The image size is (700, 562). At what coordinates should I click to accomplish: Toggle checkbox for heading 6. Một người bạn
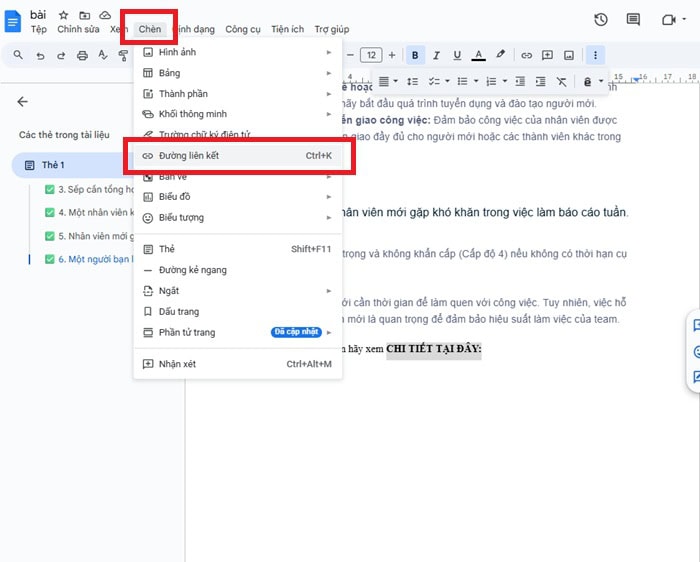(50, 259)
